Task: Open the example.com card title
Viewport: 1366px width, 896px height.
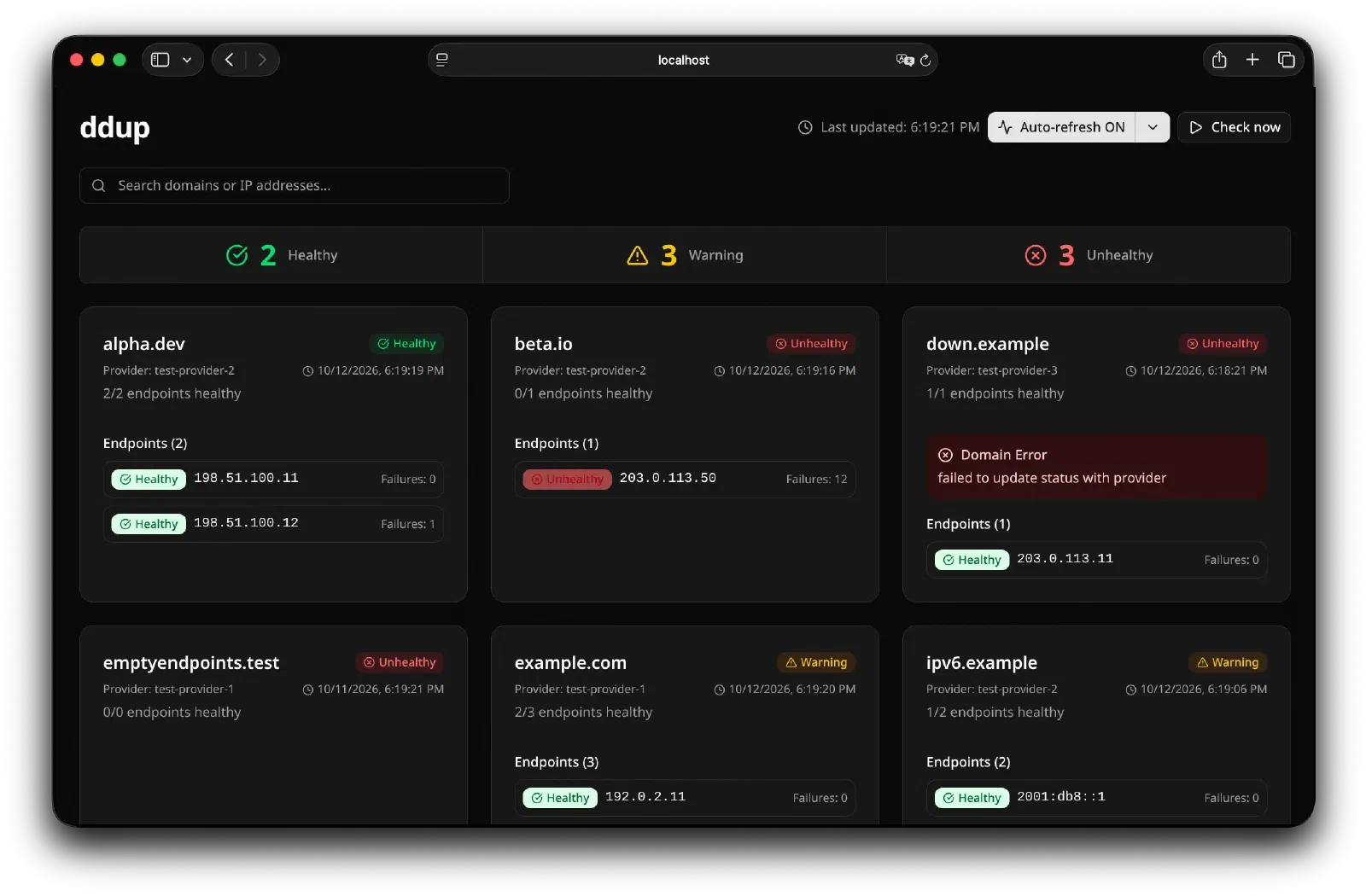Action: coord(570,663)
